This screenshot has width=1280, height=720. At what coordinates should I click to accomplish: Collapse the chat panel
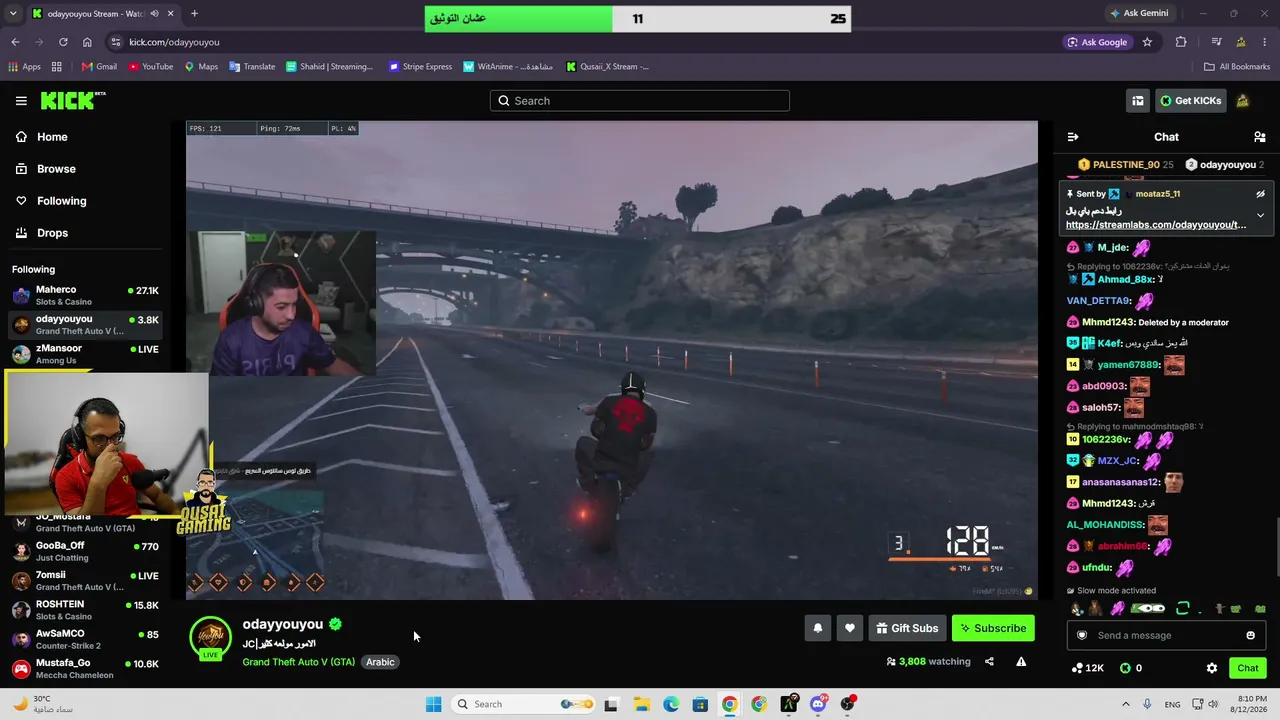click(x=1073, y=137)
